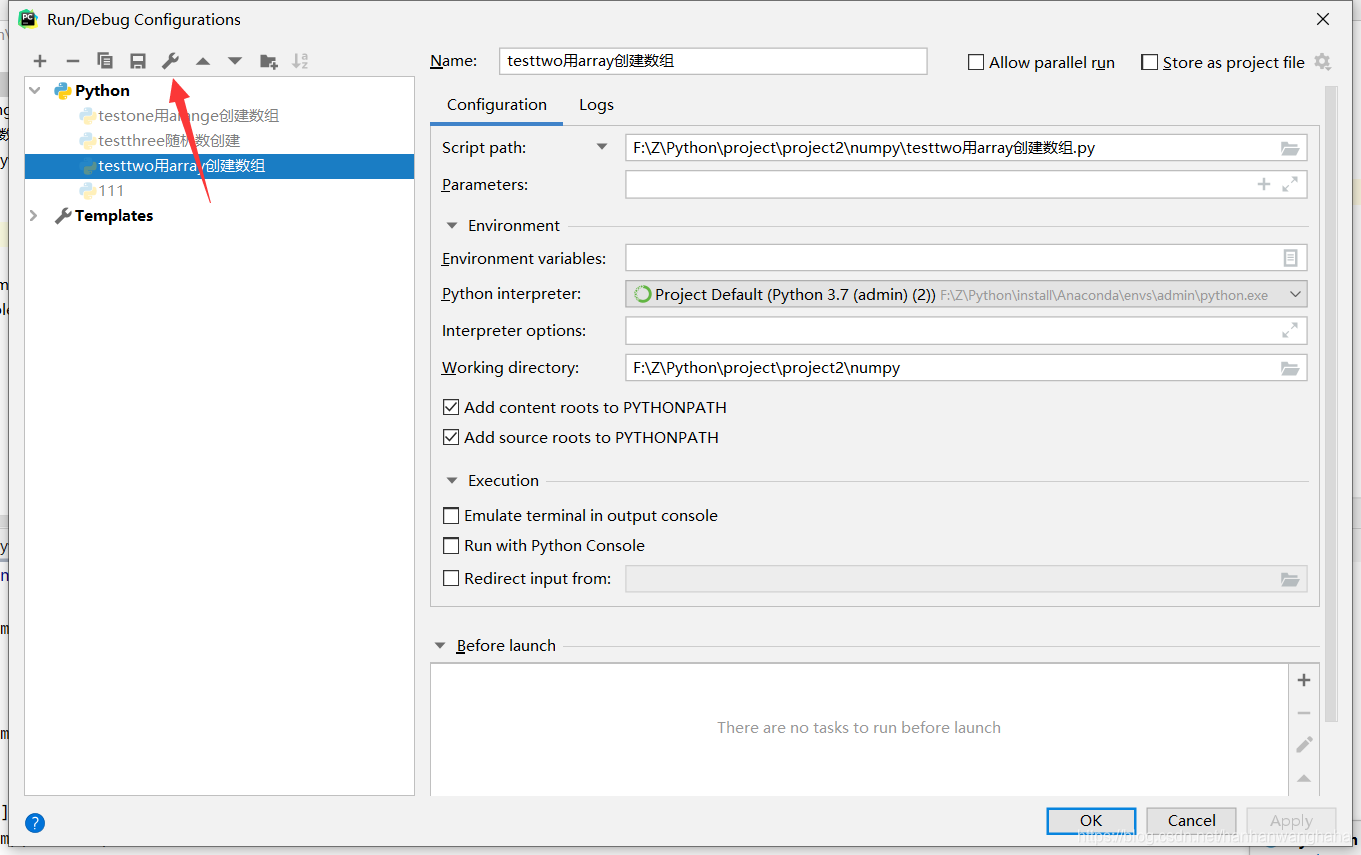Collapse the Execution section
Viewport: 1361px width, 855px height.
pyautogui.click(x=451, y=480)
